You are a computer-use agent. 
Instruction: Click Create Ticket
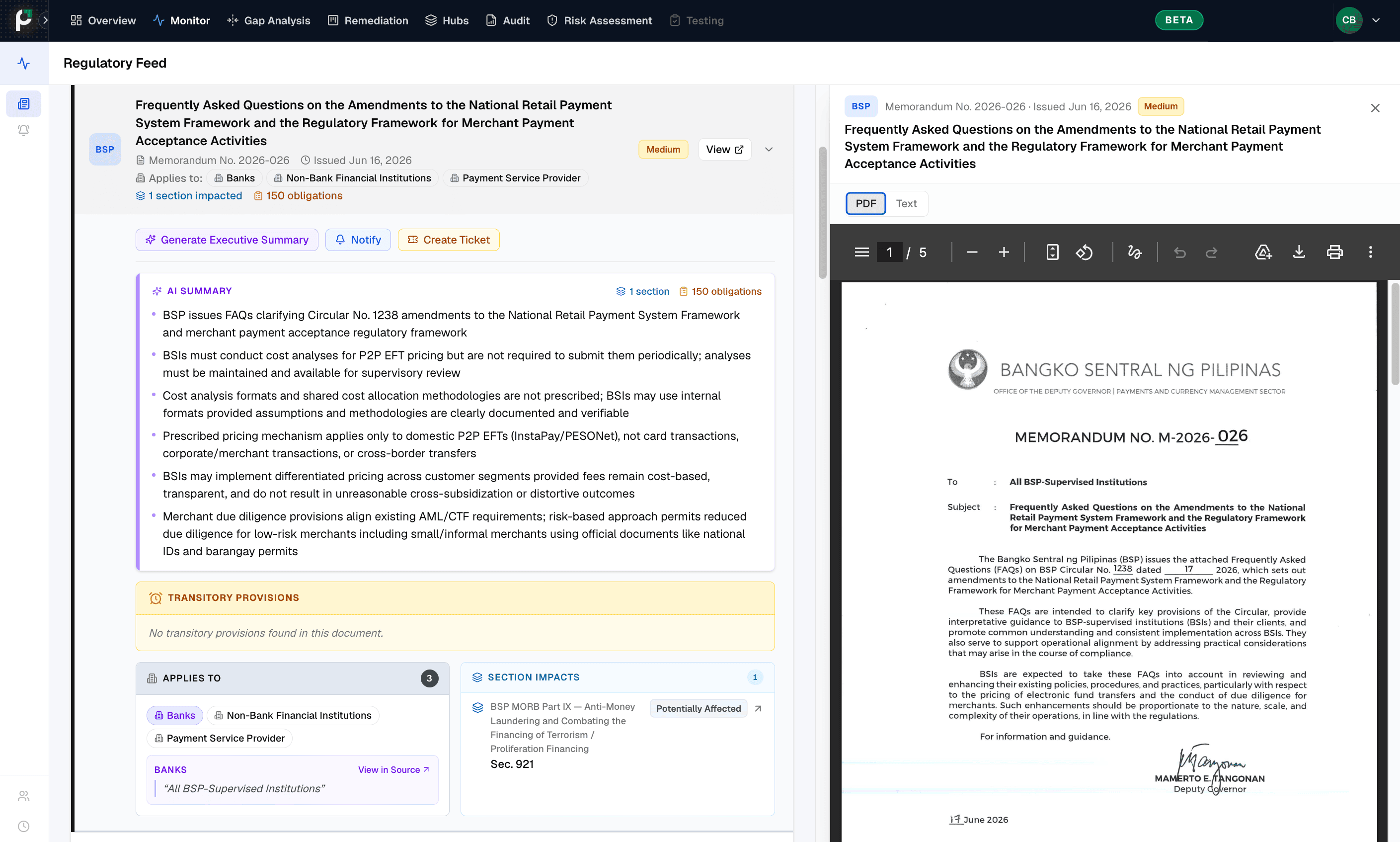click(x=449, y=240)
